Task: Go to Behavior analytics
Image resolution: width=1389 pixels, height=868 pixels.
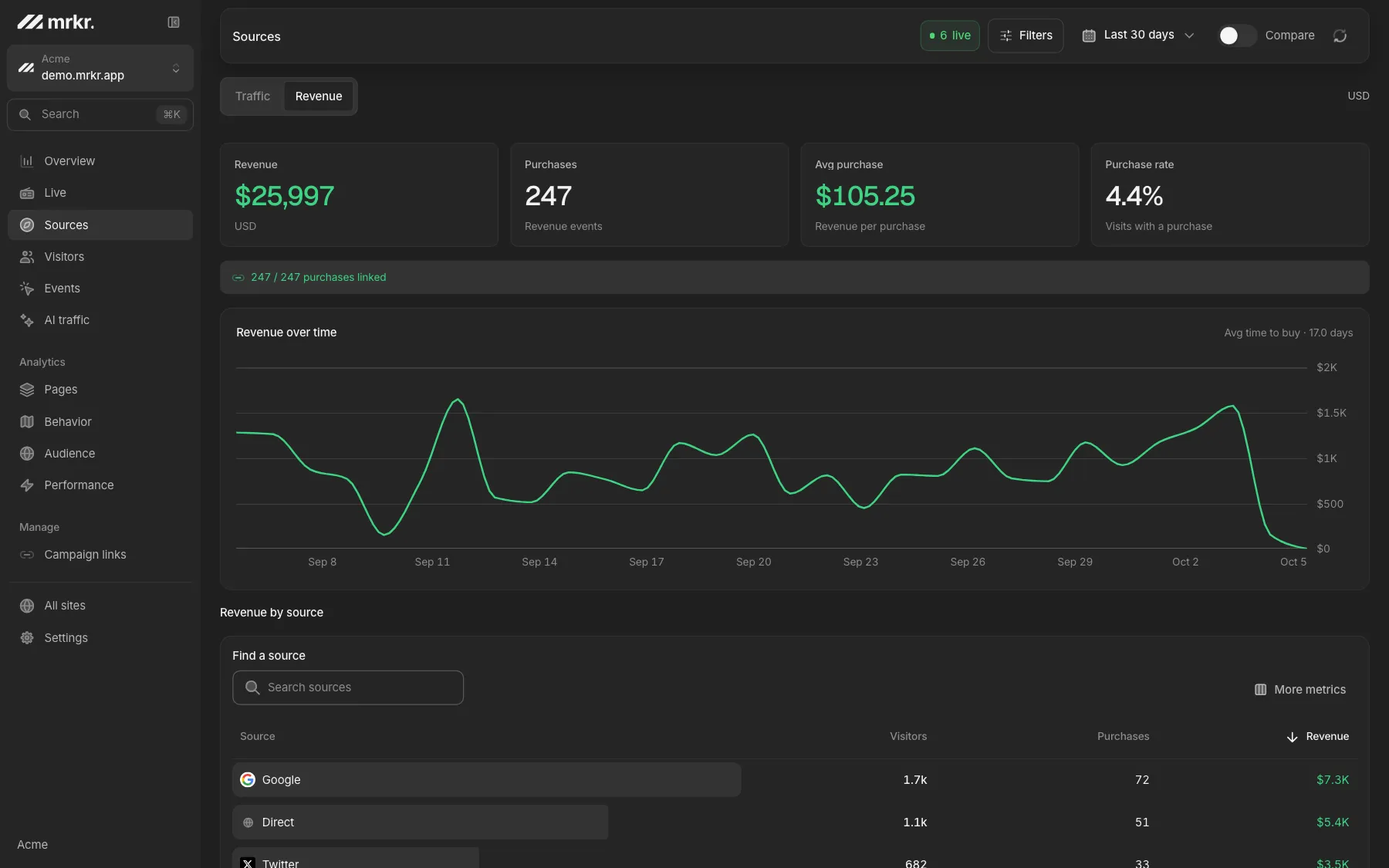Action: [100, 422]
